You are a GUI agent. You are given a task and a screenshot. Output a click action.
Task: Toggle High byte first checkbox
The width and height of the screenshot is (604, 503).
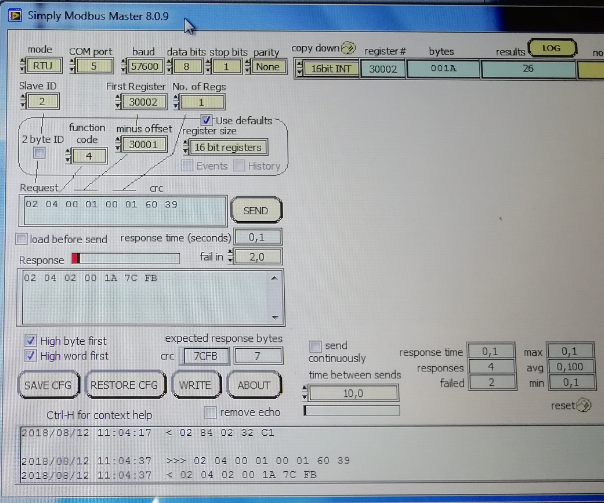click(x=30, y=340)
